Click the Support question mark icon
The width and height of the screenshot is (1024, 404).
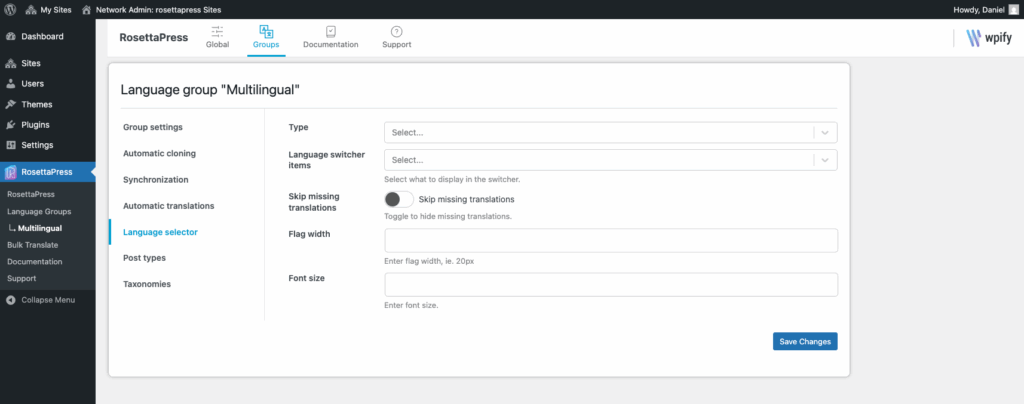tap(396, 31)
